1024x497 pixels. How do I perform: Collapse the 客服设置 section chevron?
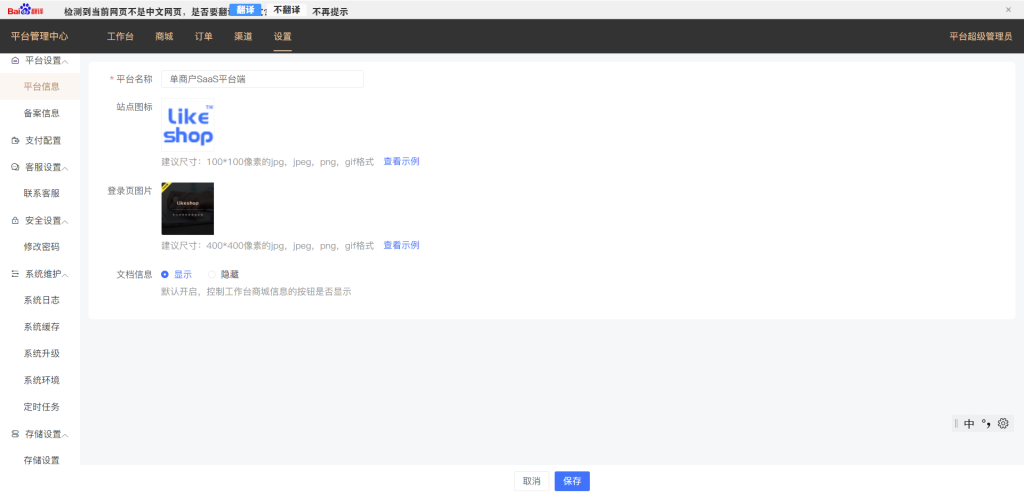pyautogui.click(x=66, y=168)
